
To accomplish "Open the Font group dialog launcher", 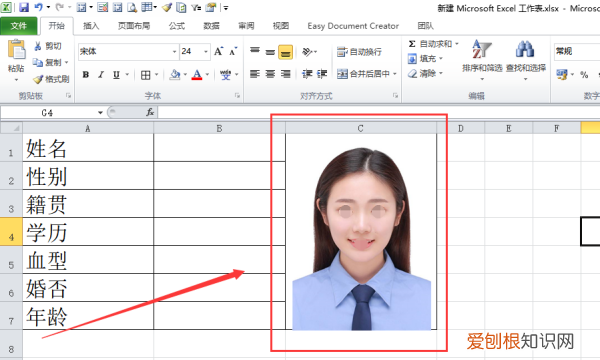I will click(237, 96).
